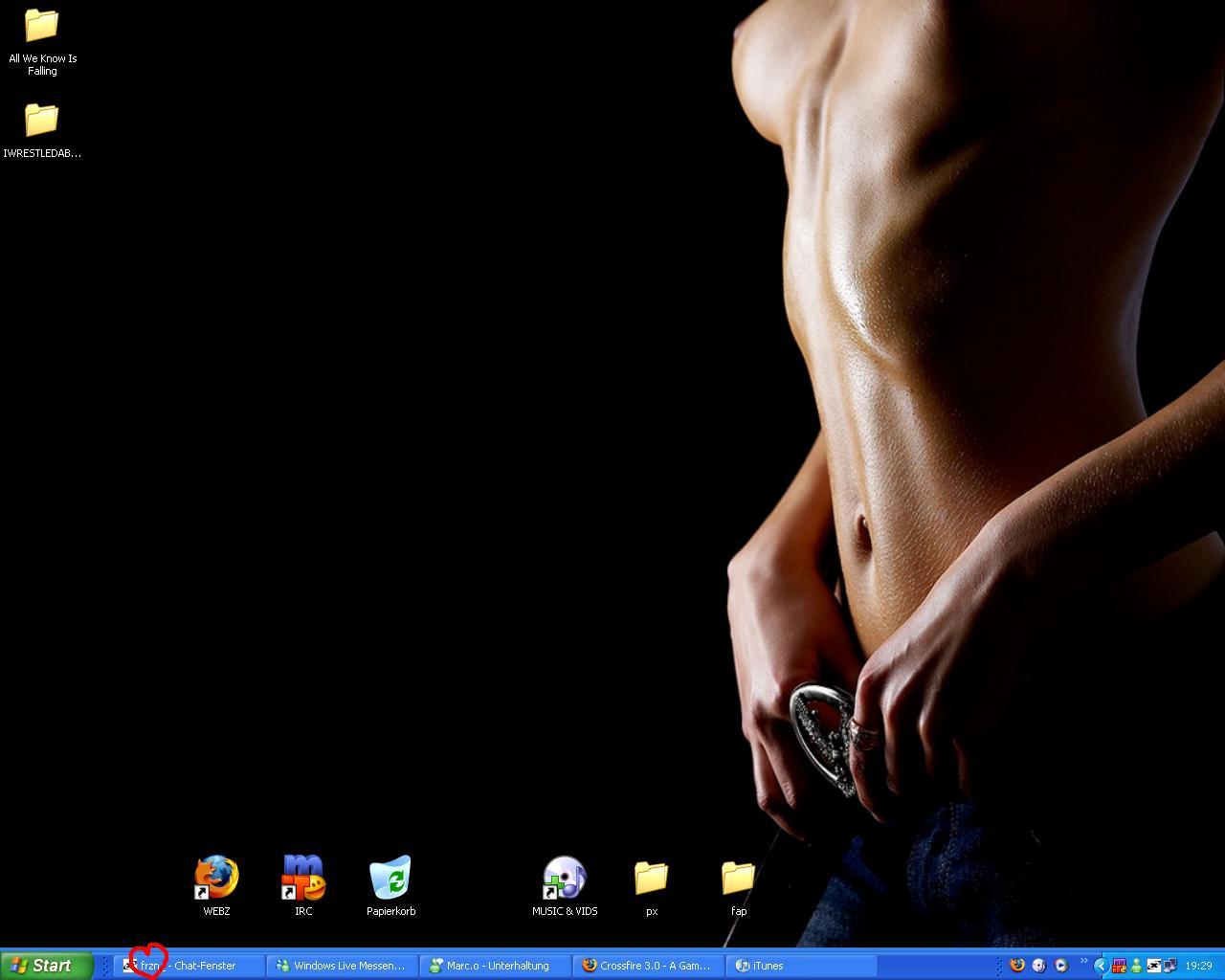This screenshot has height=980, width=1225.
Task: Switch to the Chat-Fenster taskbar window
Action: 189,966
